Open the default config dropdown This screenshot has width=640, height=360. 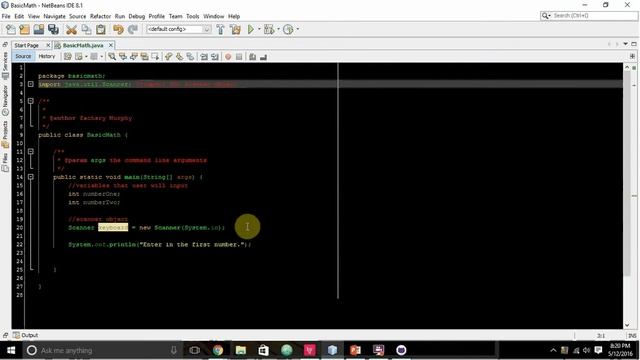pyautogui.click(x=178, y=29)
